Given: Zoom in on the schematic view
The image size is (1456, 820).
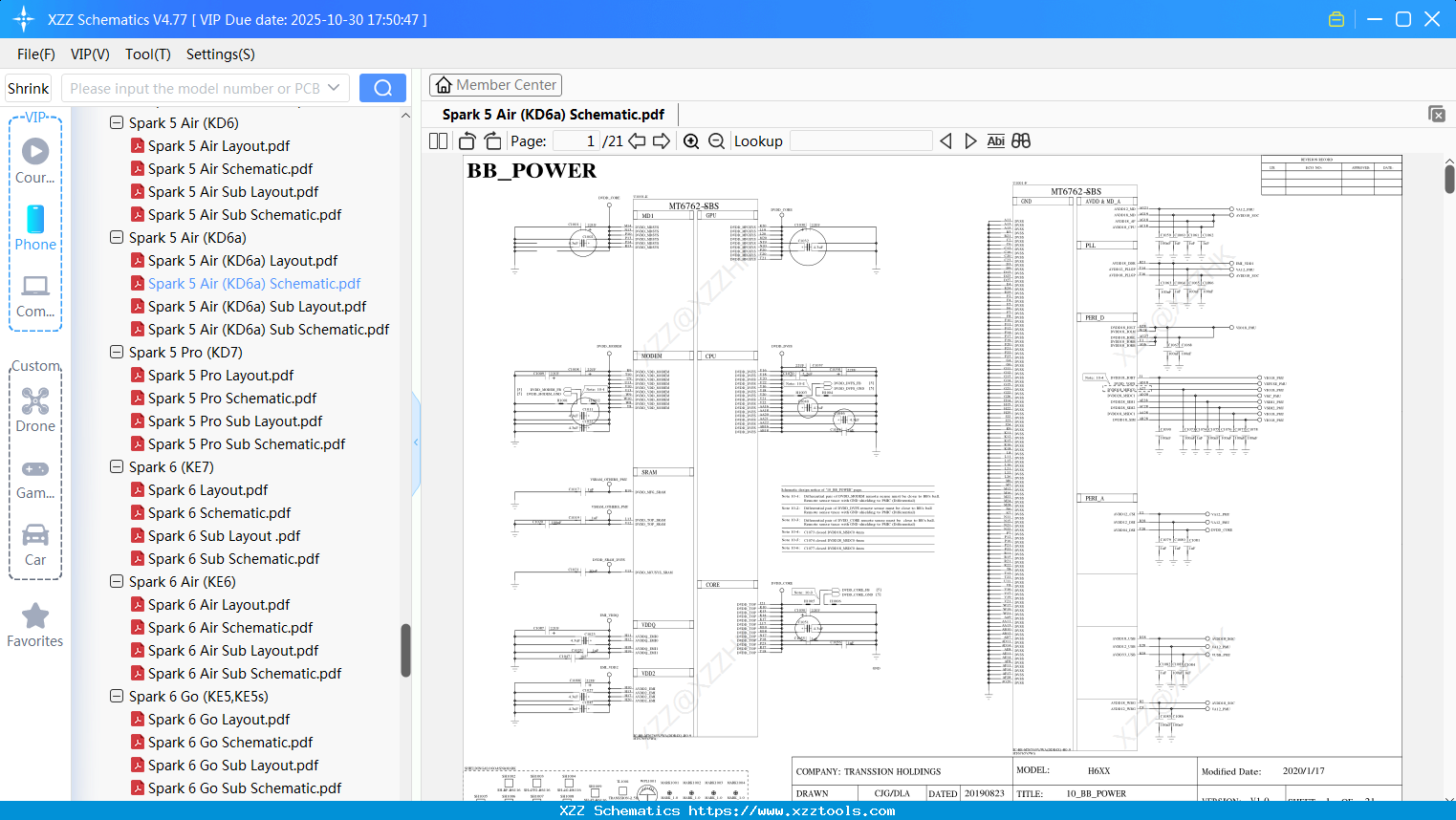Looking at the screenshot, I should [x=691, y=140].
